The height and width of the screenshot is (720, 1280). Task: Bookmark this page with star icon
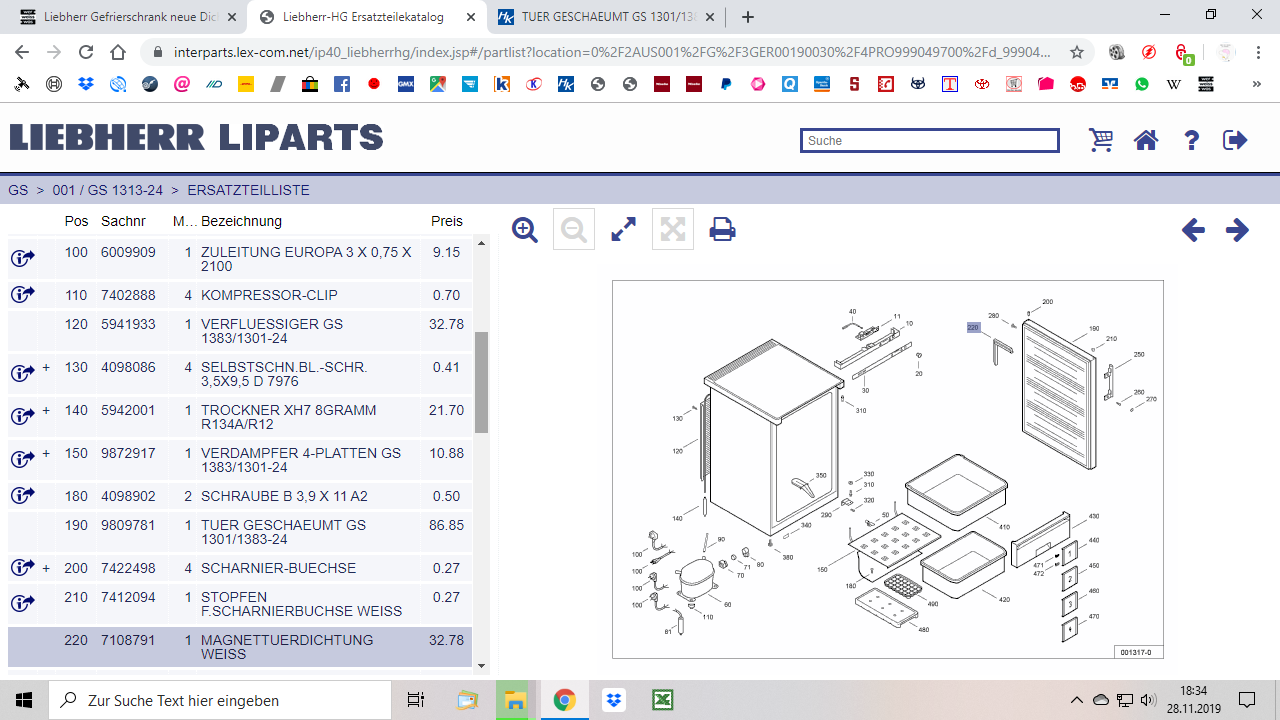click(x=1077, y=52)
